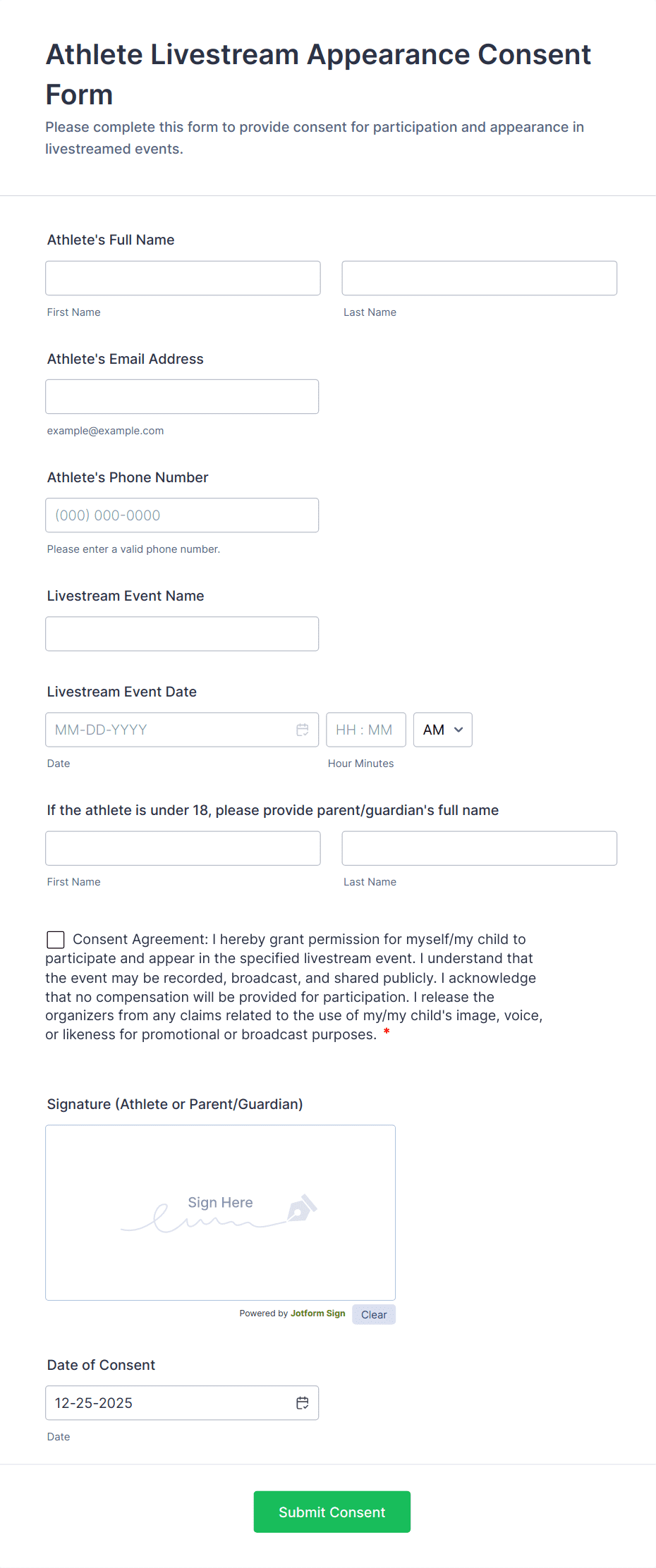The width and height of the screenshot is (656, 1568).
Task: Clear the signature field
Action: click(x=373, y=1313)
